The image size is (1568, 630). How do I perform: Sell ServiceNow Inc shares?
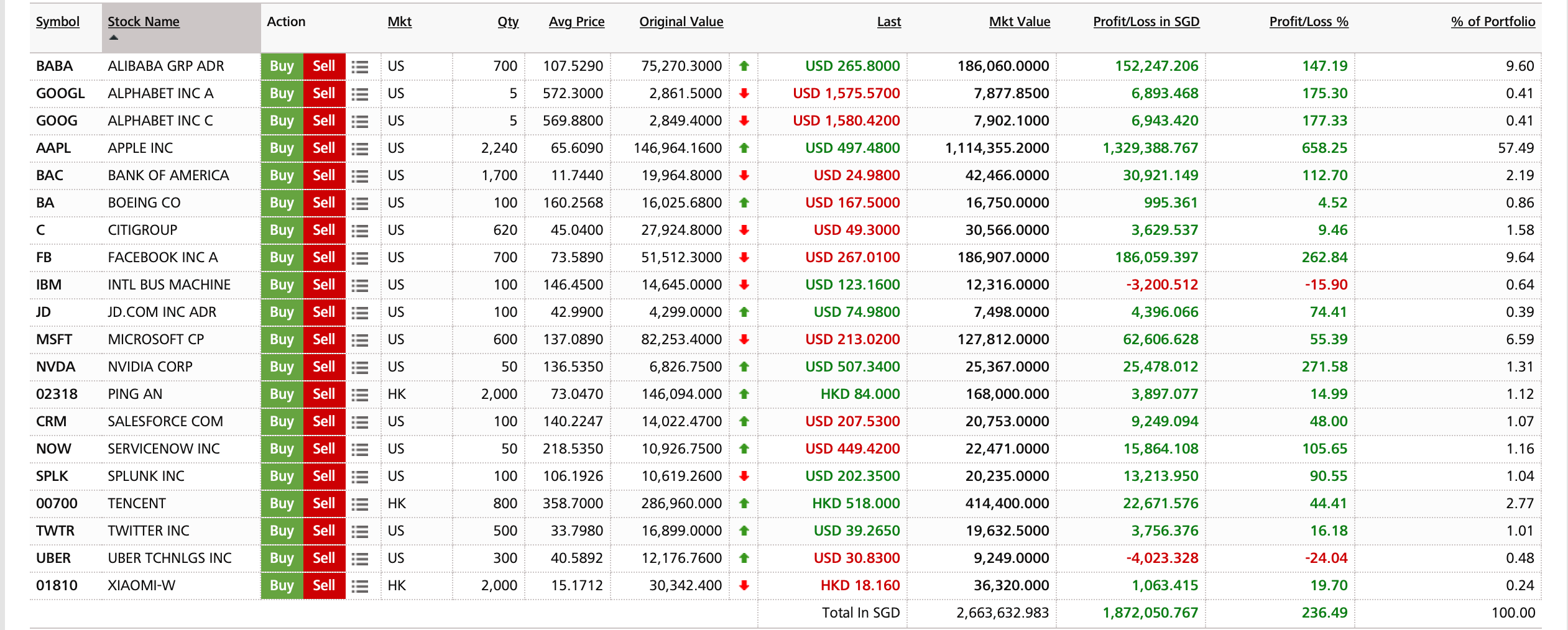tap(324, 449)
